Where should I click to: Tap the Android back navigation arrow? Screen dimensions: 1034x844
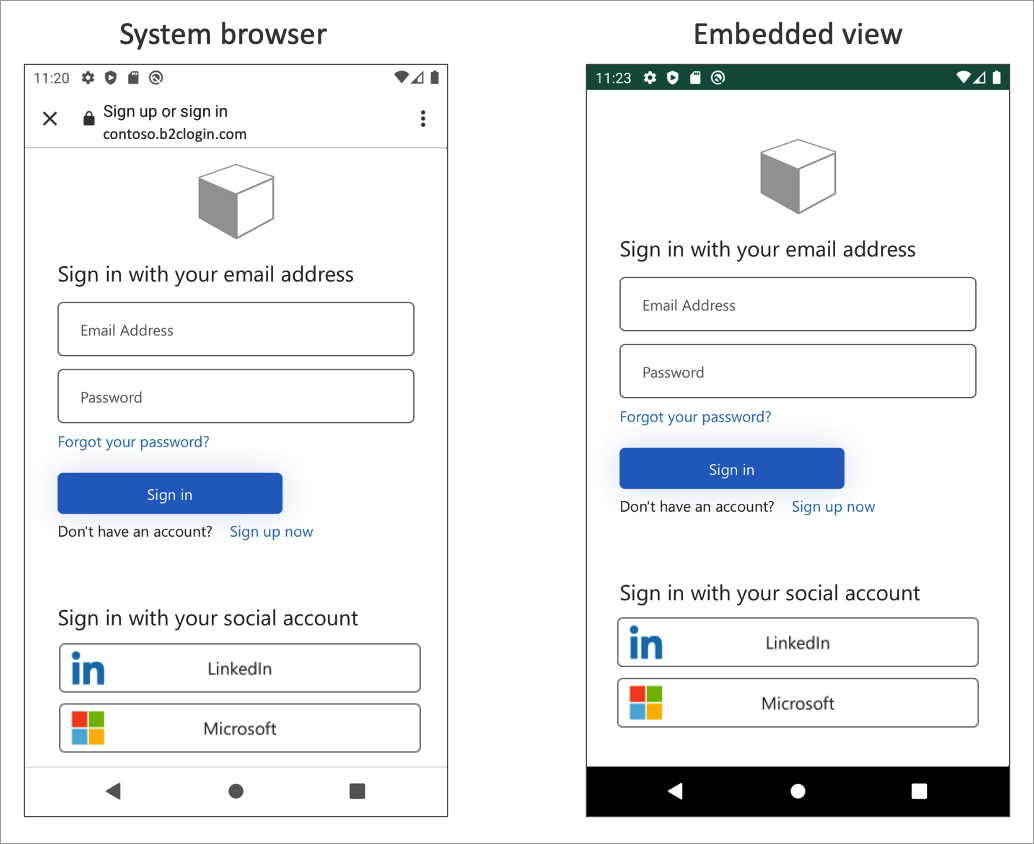(113, 791)
